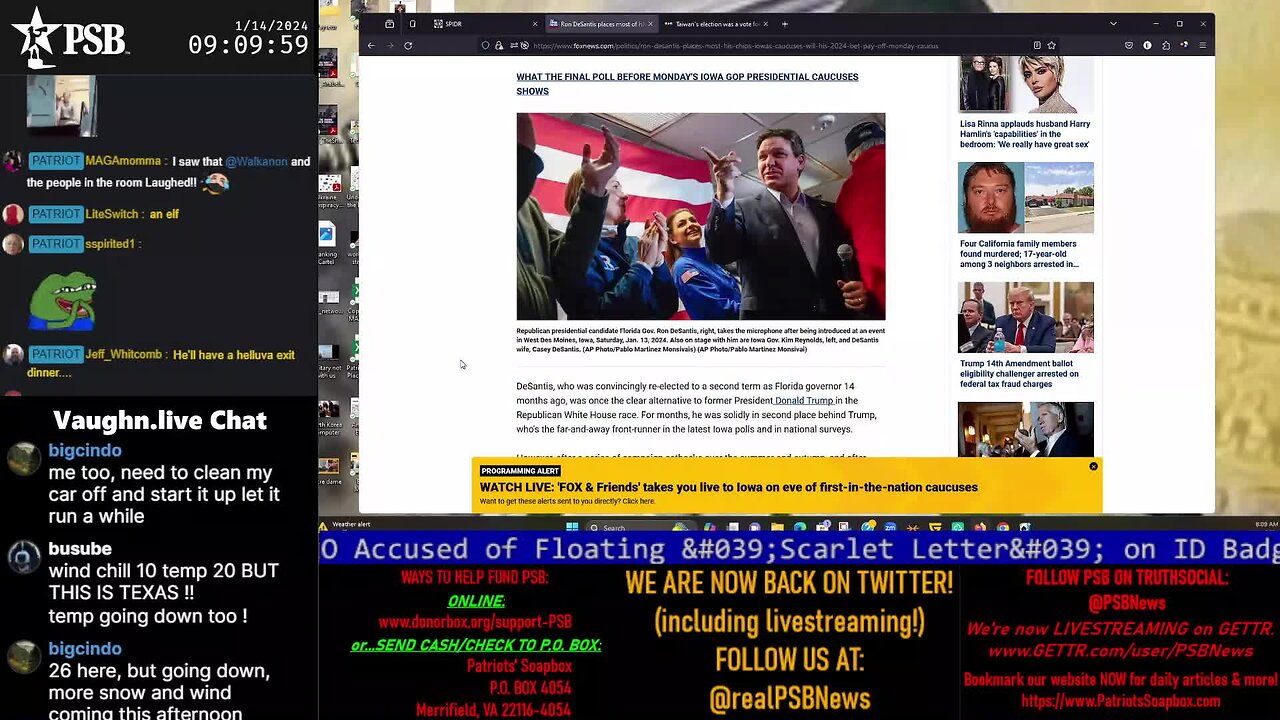Select the Ron DeSantis article tab
The height and width of the screenshot is (720, 1280).
coord(600,23)
